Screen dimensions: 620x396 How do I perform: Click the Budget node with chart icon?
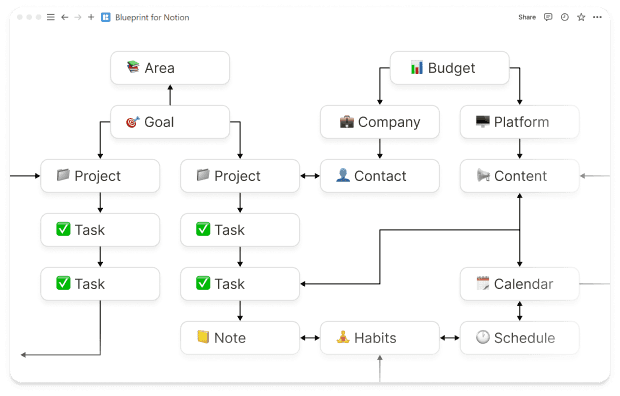tap(450, 68)
